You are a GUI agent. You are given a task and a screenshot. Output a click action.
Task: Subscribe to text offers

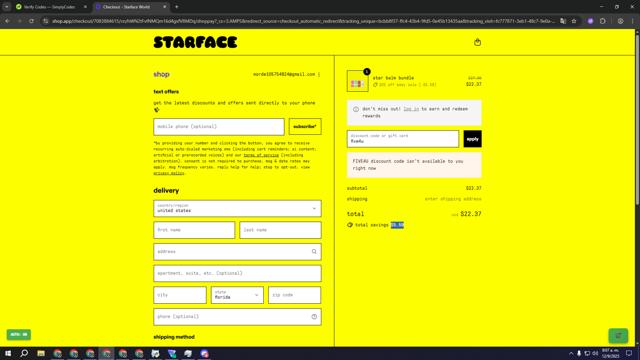point(305,127)
